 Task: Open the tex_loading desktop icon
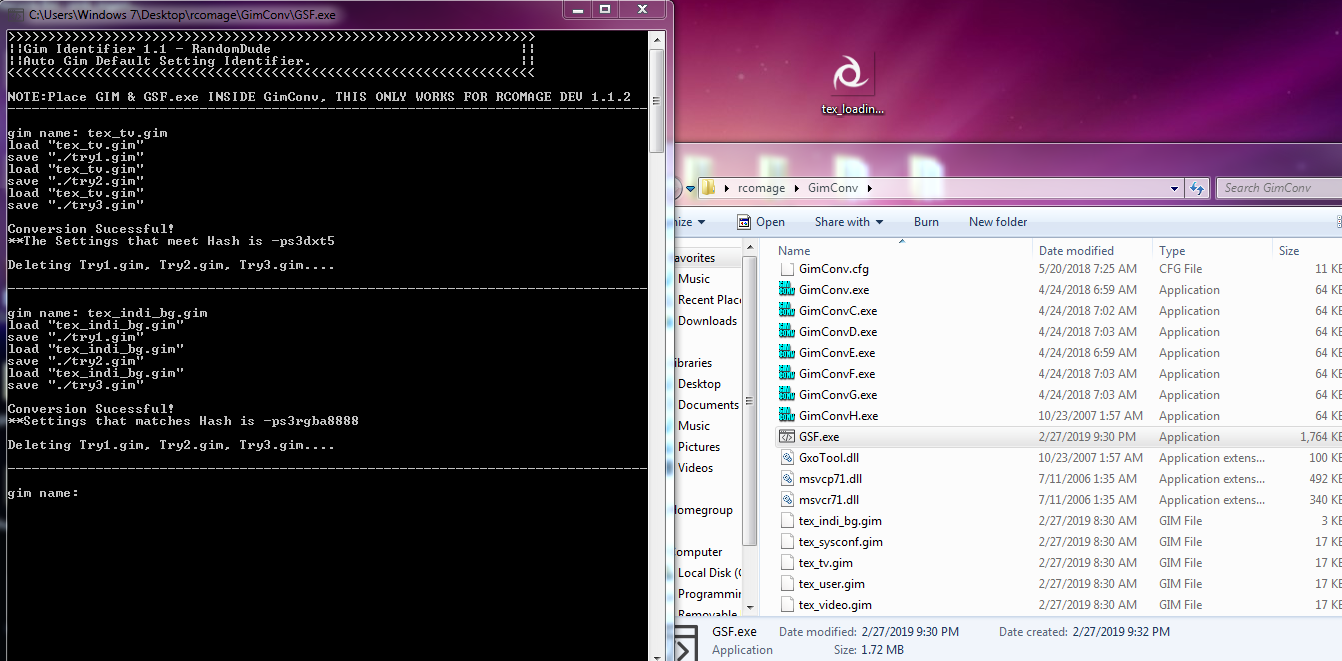[x=851, y=76]
